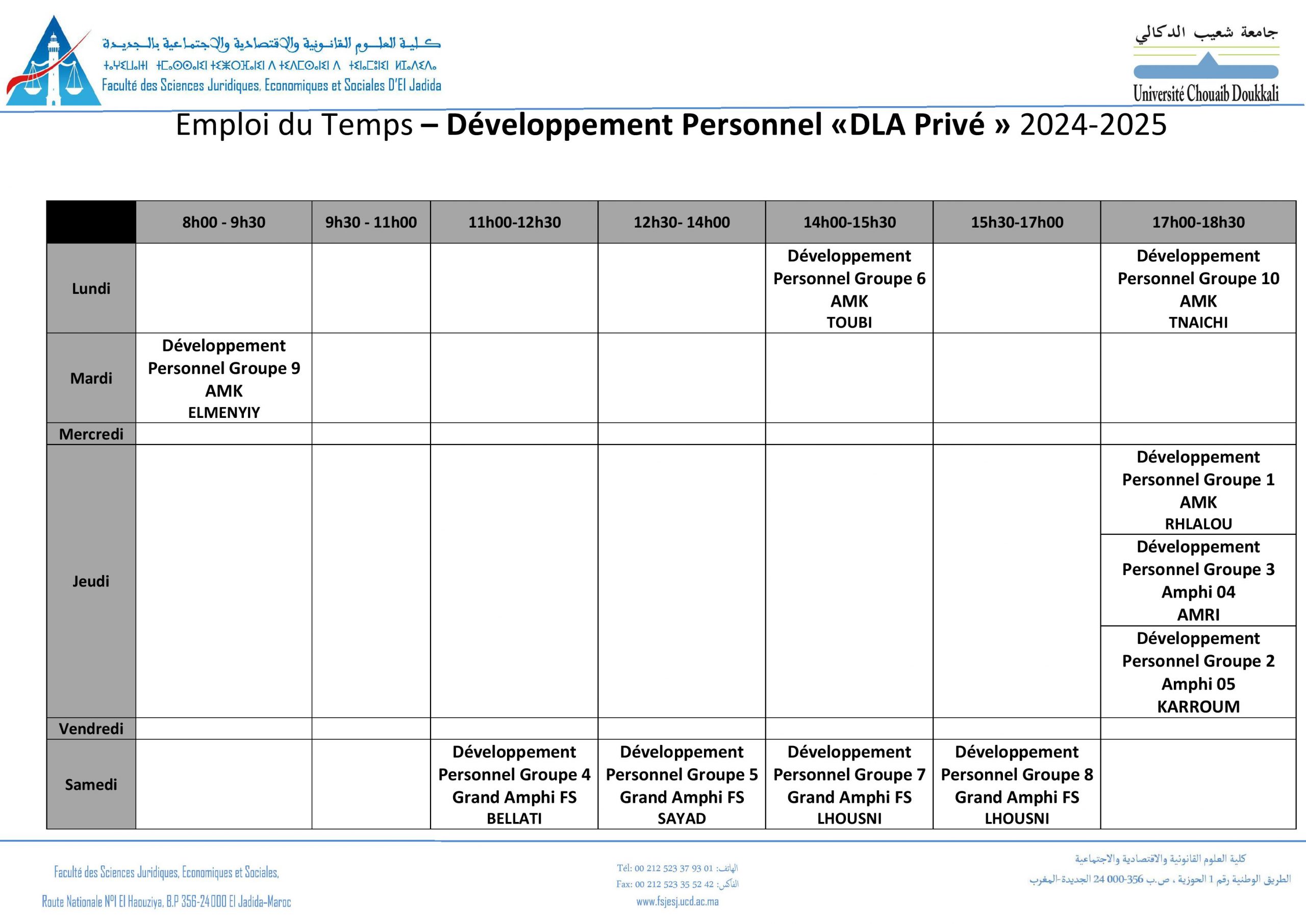Click the French faculty name in header
The height and width of the screenshot is (924, 1306).
point(271,85)
